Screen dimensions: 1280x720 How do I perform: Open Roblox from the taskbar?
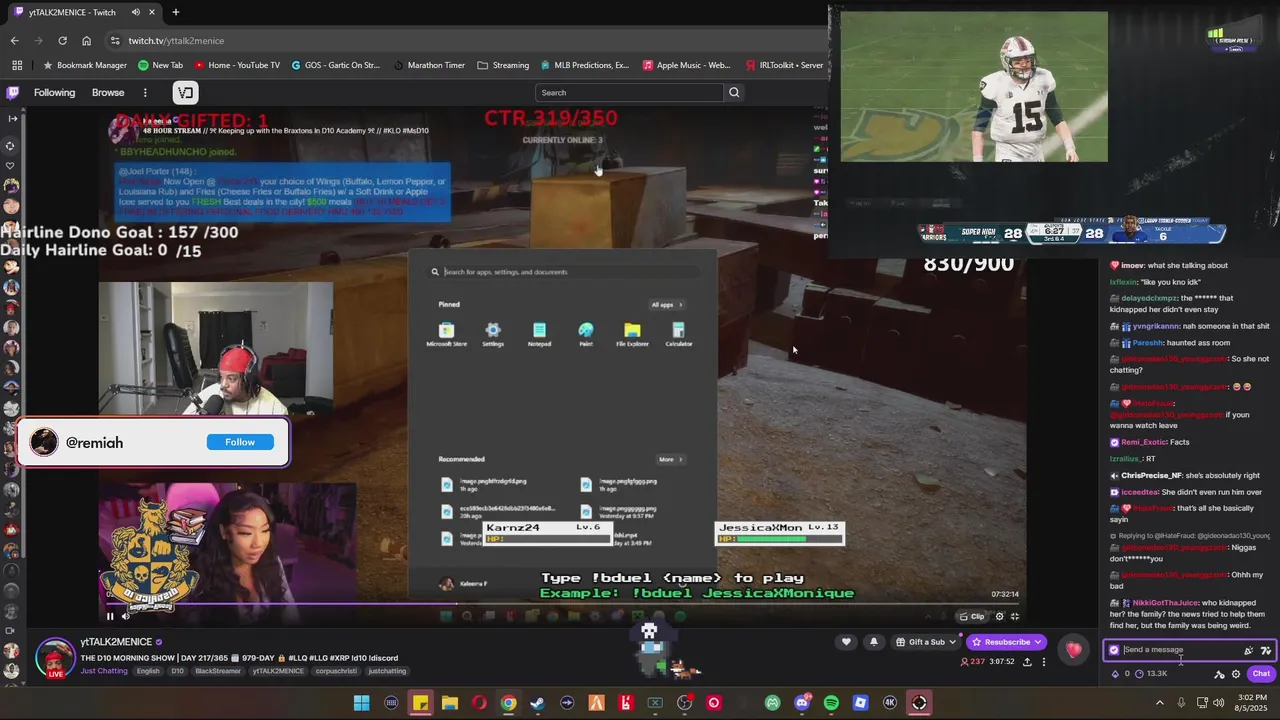860,703
